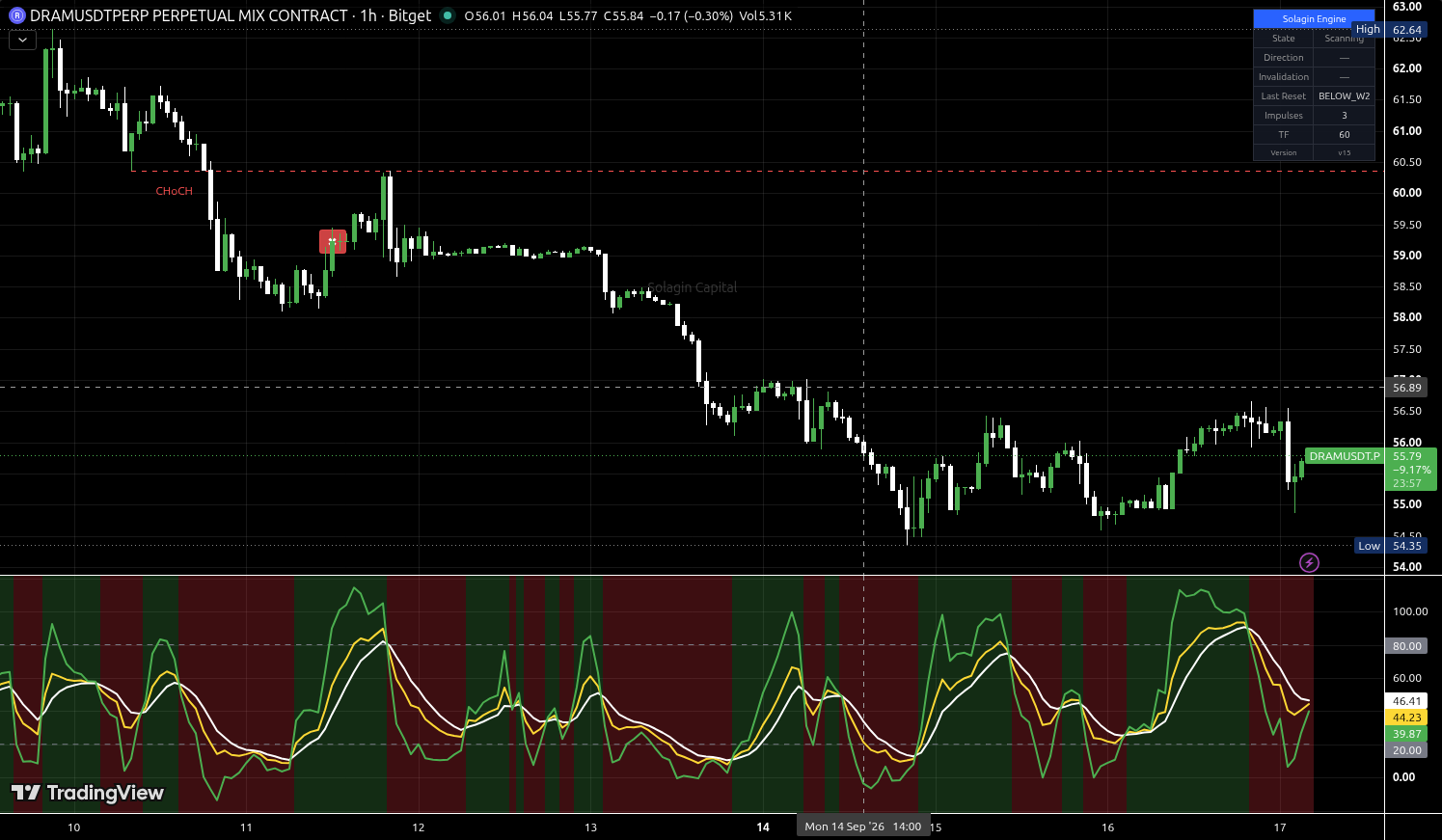Click date 13 on the time axis
The width and height of the screenshot is (1442, 840).
coord(591,827)
